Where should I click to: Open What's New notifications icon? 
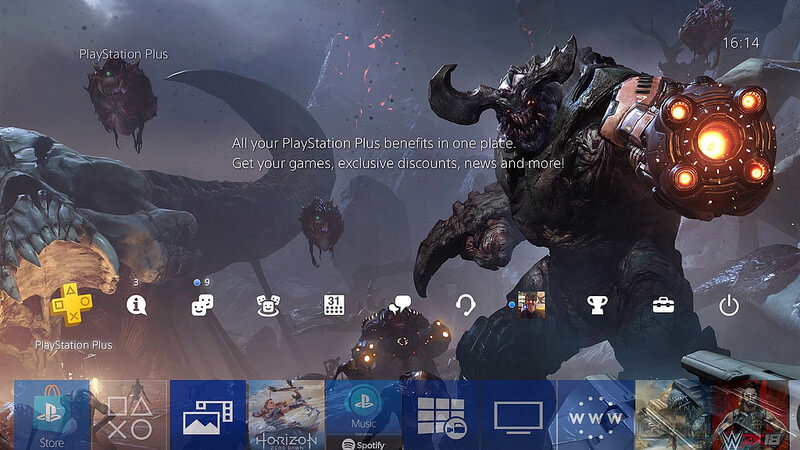137,305
